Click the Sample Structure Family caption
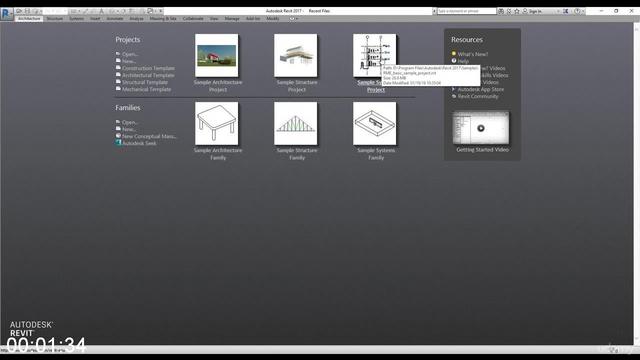This screenshot has width=640, height=360. click(x=297, y=154)
